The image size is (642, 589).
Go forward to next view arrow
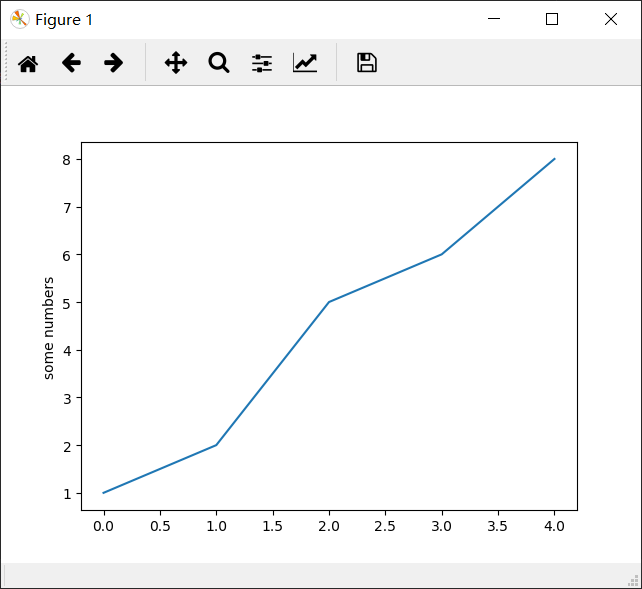113,63
